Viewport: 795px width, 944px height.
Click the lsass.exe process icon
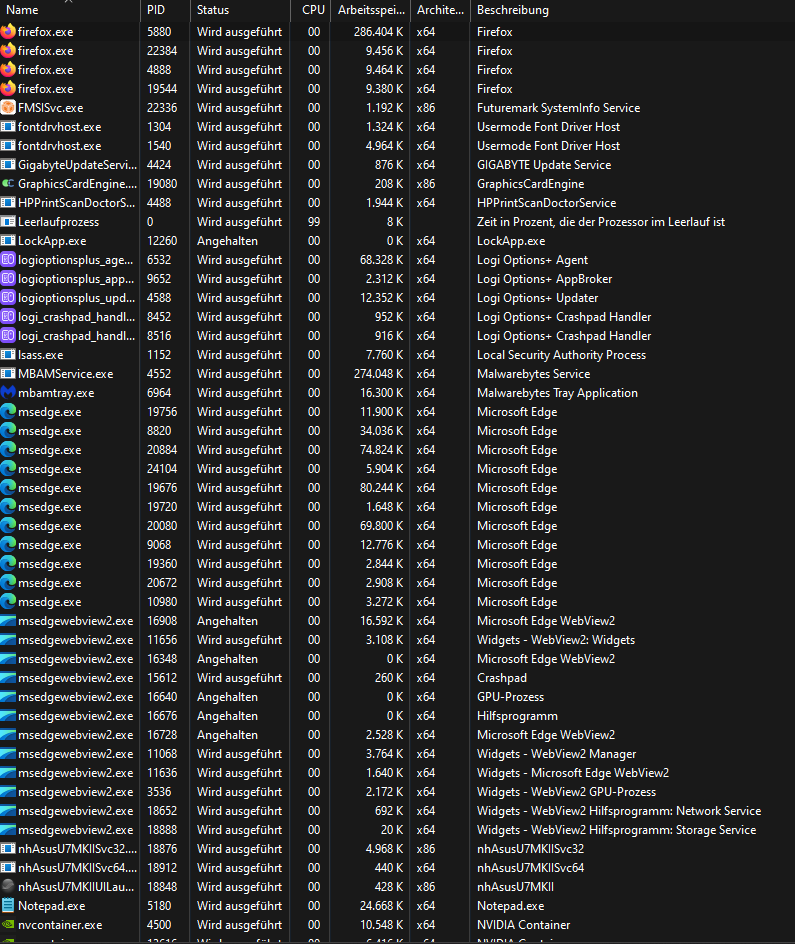tap(8, 355)
